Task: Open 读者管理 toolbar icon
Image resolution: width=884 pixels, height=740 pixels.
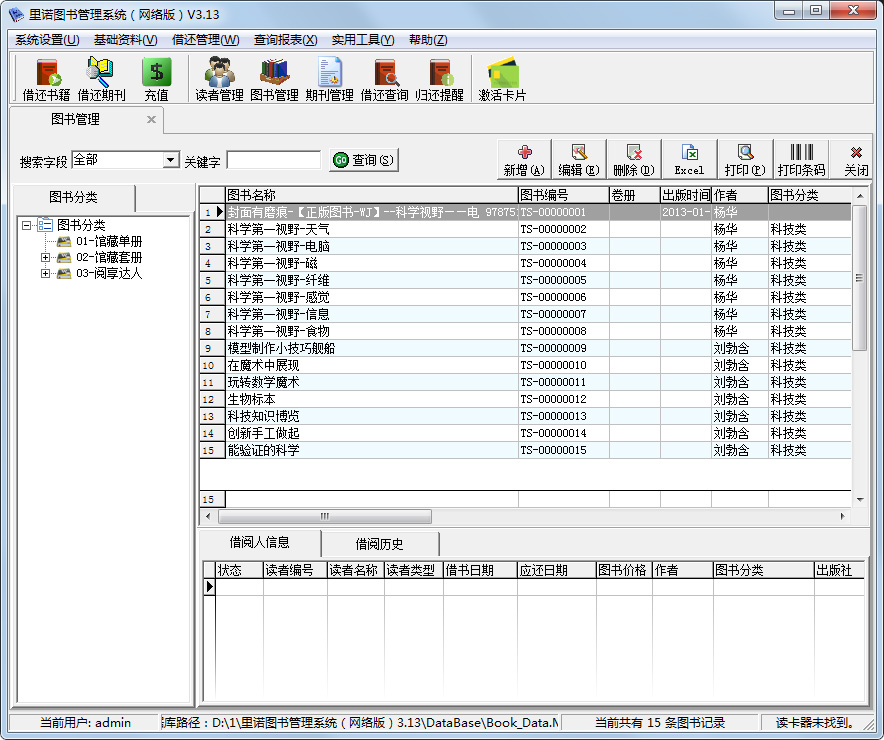Action: point(219,79)
